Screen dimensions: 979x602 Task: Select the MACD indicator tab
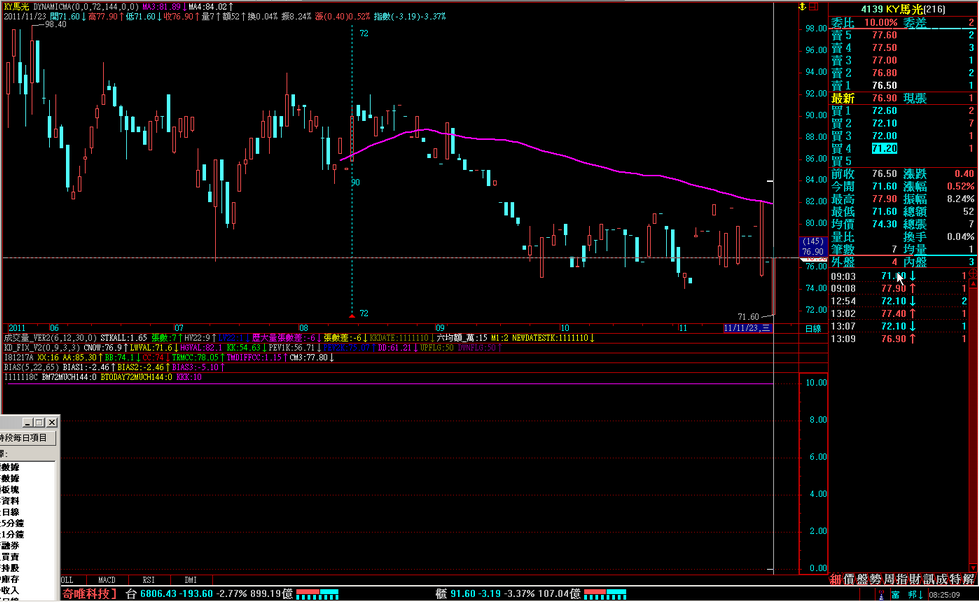pos(106,579)
